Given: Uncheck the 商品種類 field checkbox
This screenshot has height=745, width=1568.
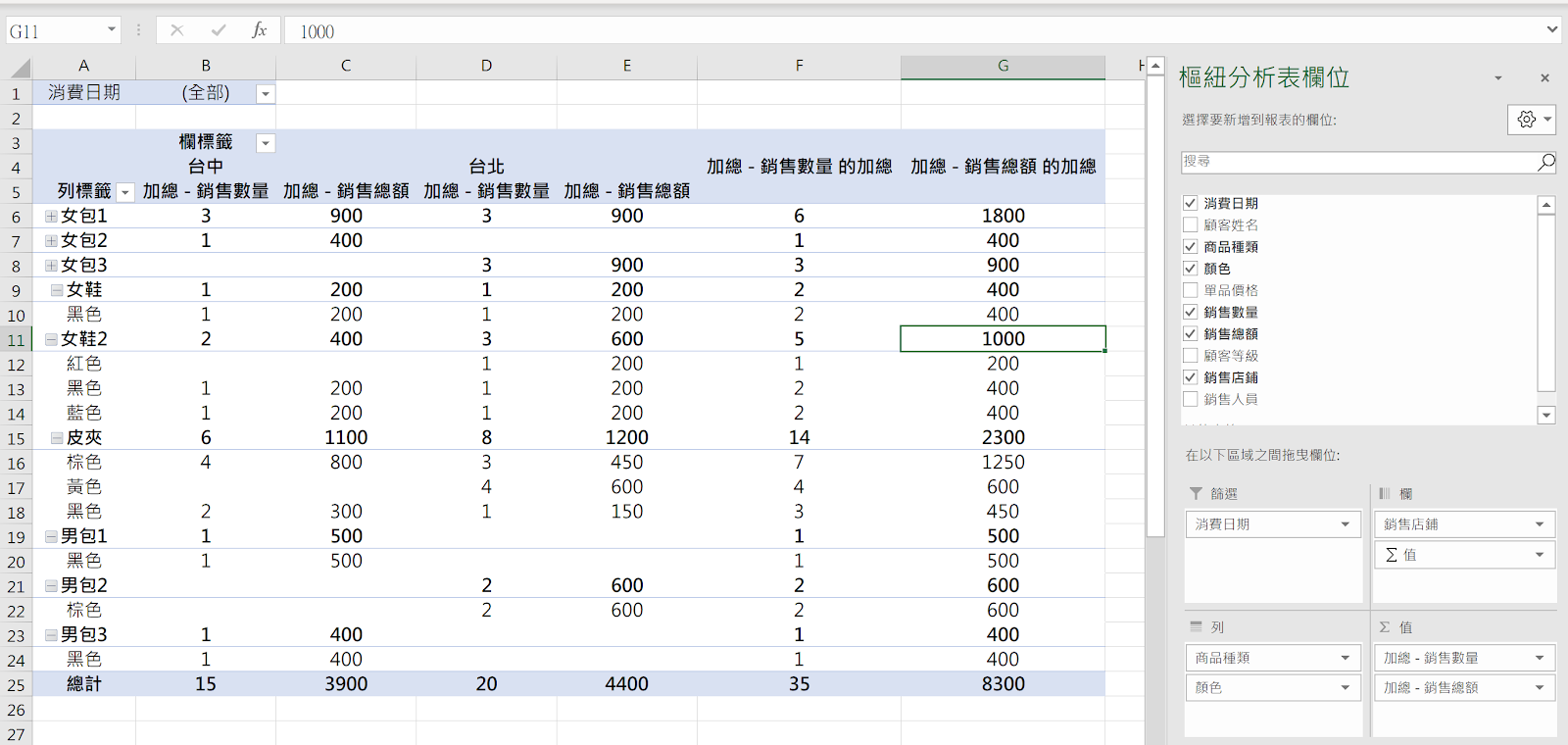Looking at the screenshot, I should [1190, 246].
